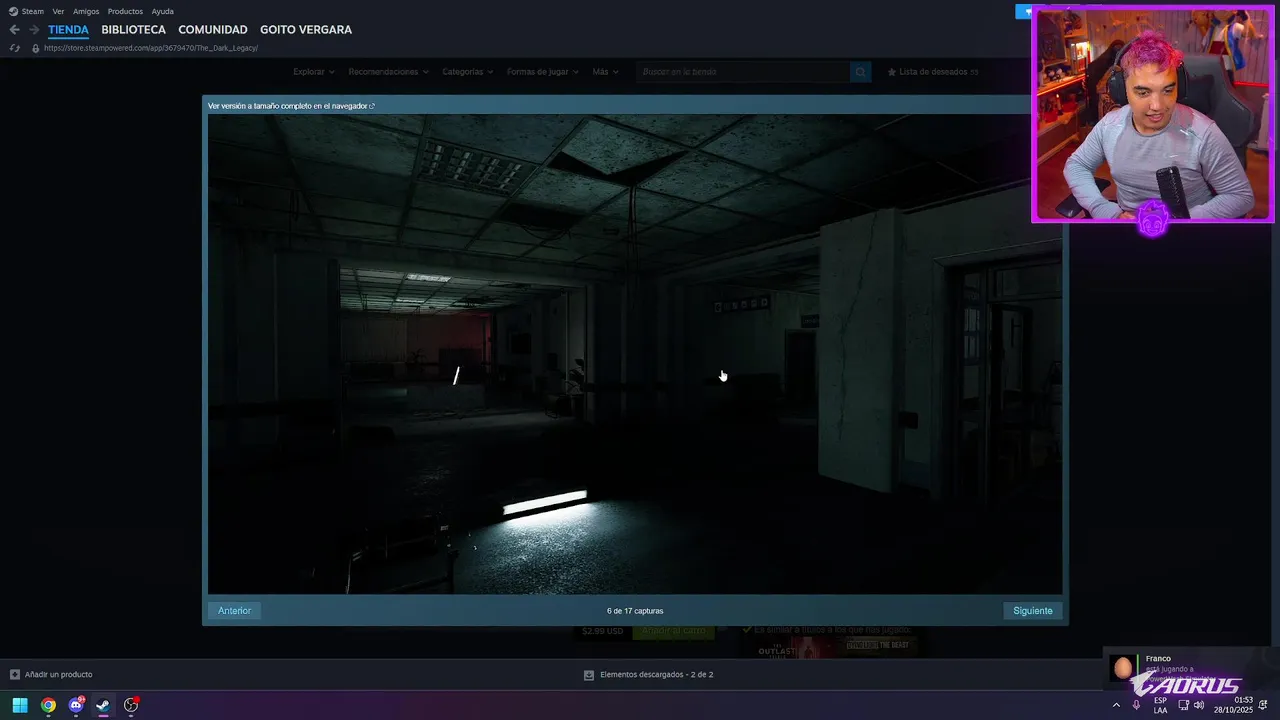Show hidden system tray icons chevron
Image resolution: width=1280 pixels, height=720 pixels.
click(x=1116, y=705)
